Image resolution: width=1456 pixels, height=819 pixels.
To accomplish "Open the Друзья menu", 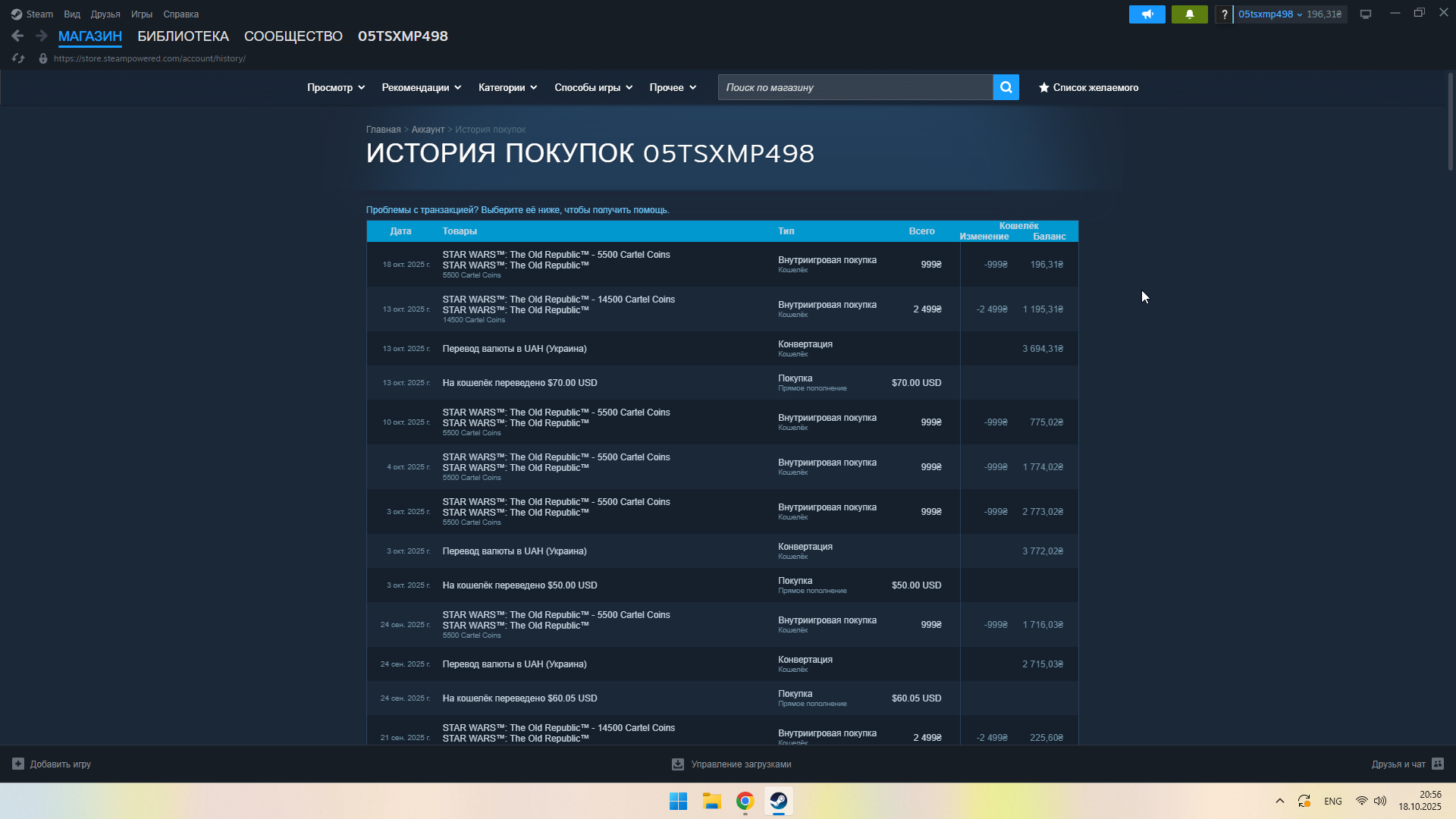I will click(x=105, y=14).
